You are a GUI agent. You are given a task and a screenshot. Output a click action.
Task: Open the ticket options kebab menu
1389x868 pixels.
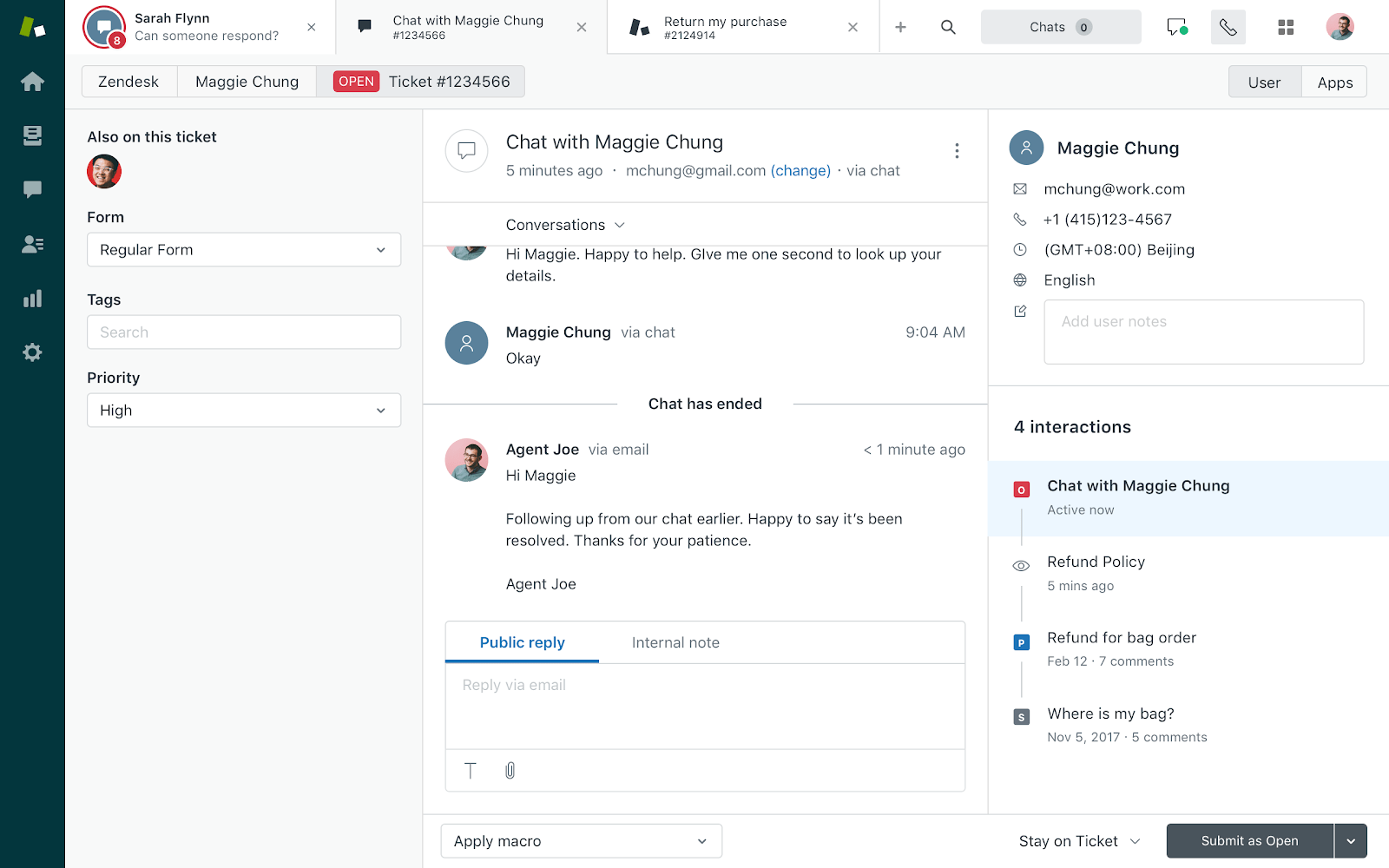coord(957,150)
